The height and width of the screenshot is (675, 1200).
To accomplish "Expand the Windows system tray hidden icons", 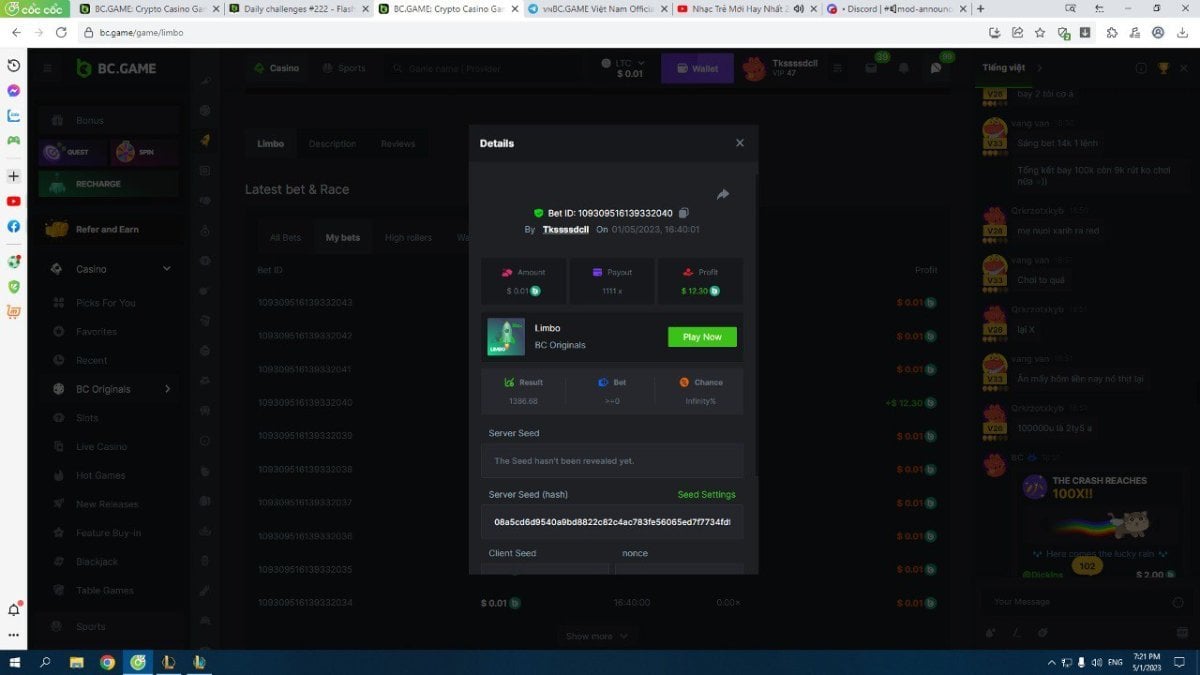I will pos(1051,662).
